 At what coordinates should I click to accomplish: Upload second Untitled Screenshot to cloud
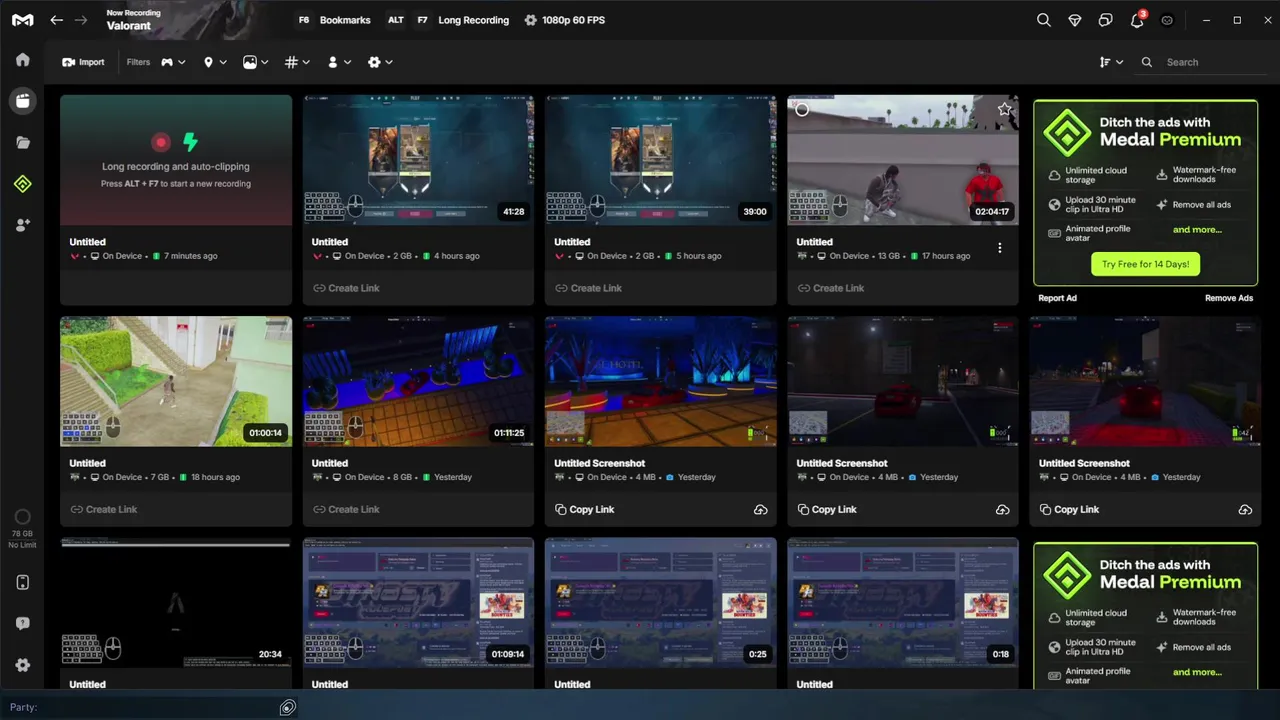coord(1002,510)
